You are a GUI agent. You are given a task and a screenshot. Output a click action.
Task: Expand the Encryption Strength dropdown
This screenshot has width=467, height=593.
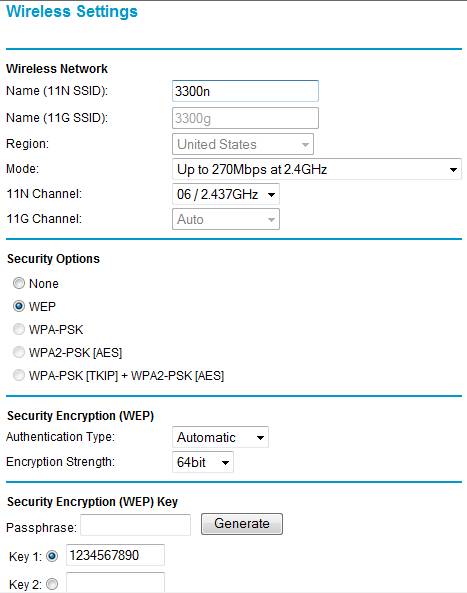pyautogui.click(x=203, y=462)
